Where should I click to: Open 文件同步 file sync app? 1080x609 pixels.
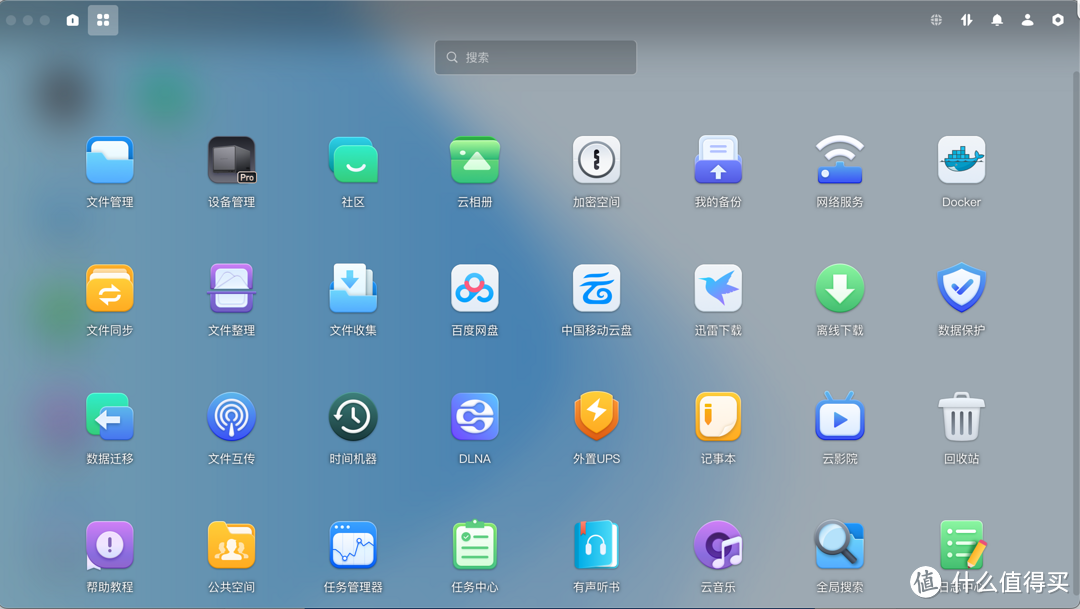click(110, 289)
